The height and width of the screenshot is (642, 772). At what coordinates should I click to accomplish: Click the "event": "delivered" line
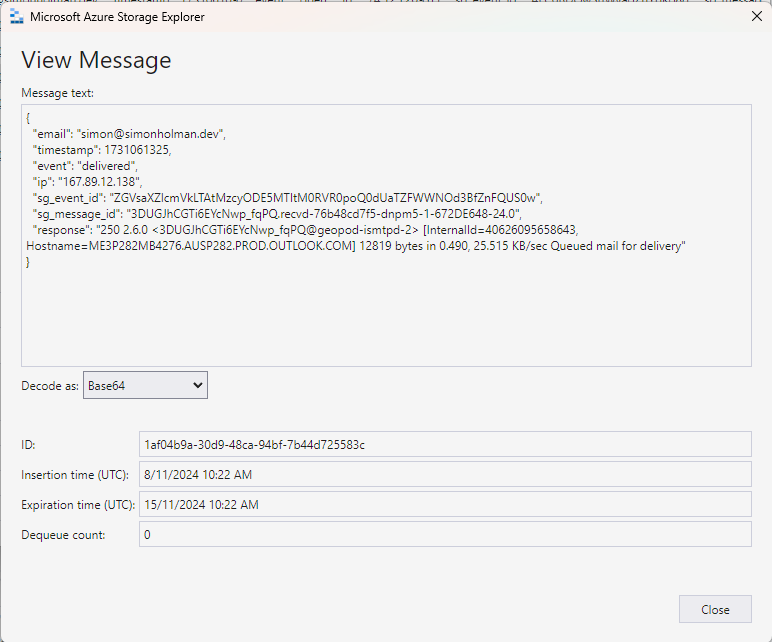coord(85,166)
